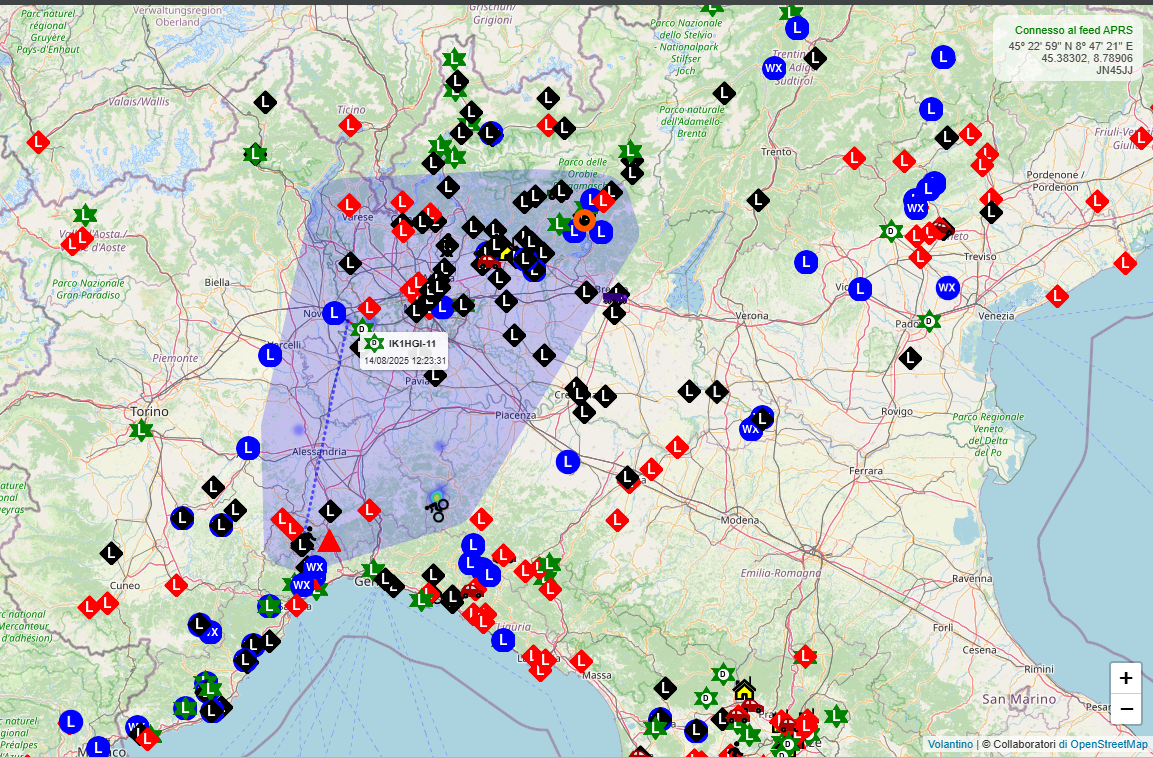This screenshot has height=758, width=1153.
Task: Click the black L diamond at Pavia
Action: coord(435,375)
